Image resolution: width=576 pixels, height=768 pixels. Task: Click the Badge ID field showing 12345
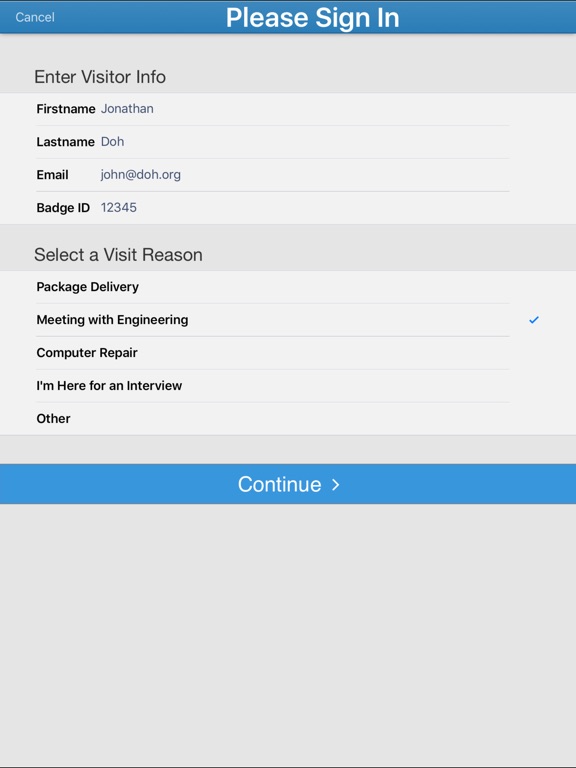click(305, 207)
